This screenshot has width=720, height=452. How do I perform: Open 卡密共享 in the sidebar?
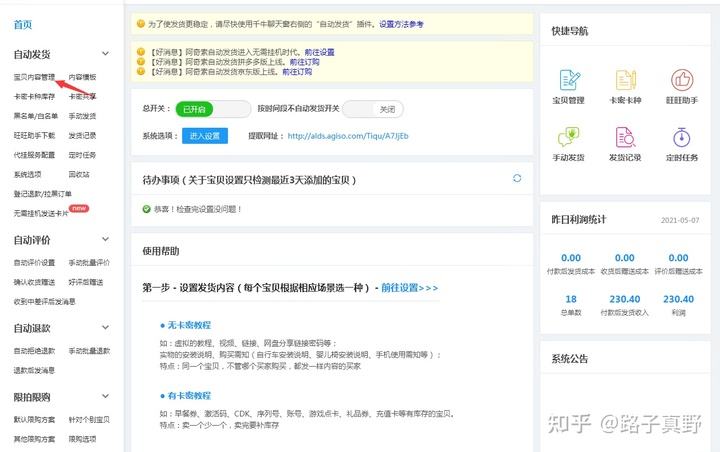pyautogui.click(x=83, y=96)
